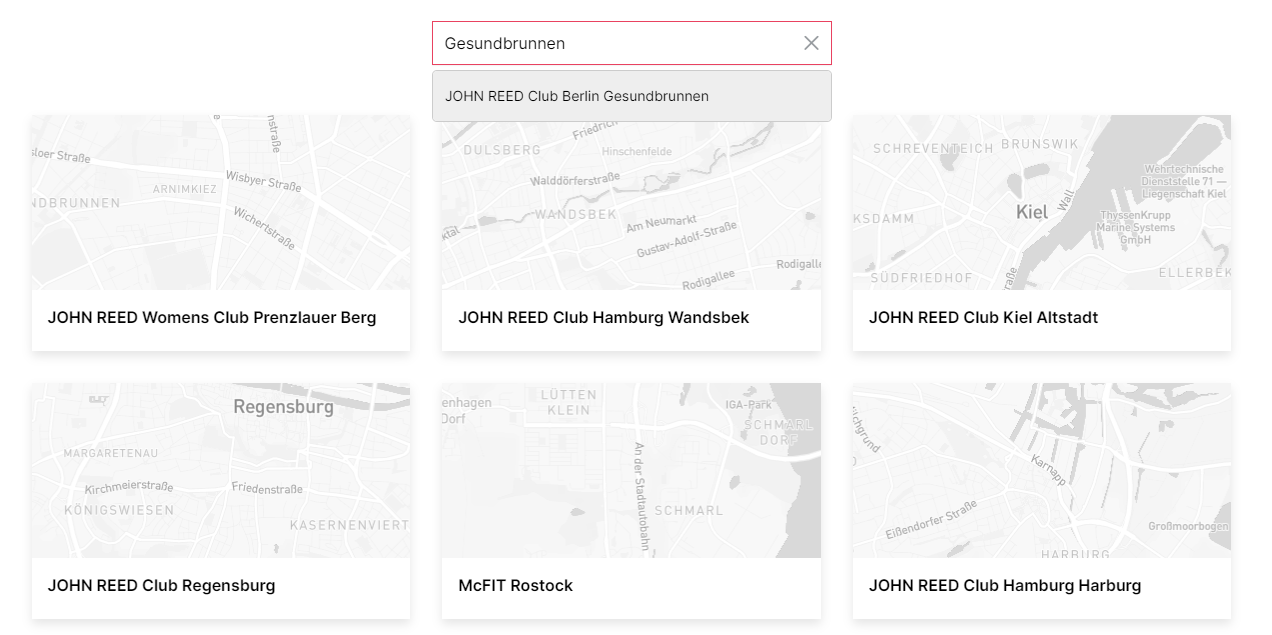Open the McFIT Rostock studio title

515,586
